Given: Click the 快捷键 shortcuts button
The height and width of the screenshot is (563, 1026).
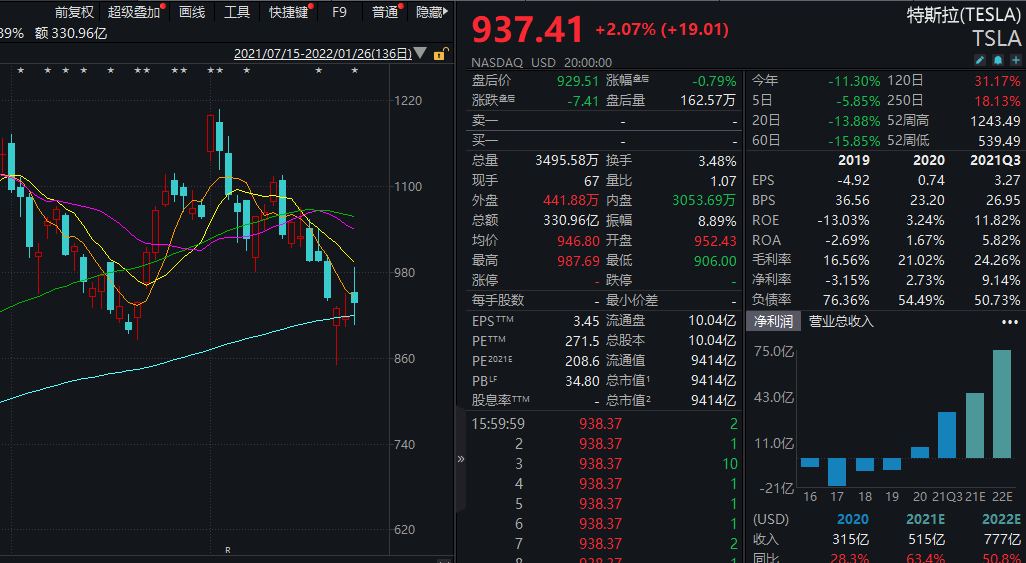Looking at the screenshot, I should (x=289, y=12).
